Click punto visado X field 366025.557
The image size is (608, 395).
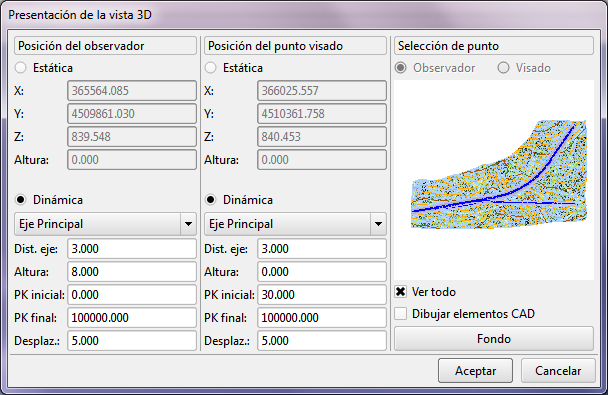(322, 91)
